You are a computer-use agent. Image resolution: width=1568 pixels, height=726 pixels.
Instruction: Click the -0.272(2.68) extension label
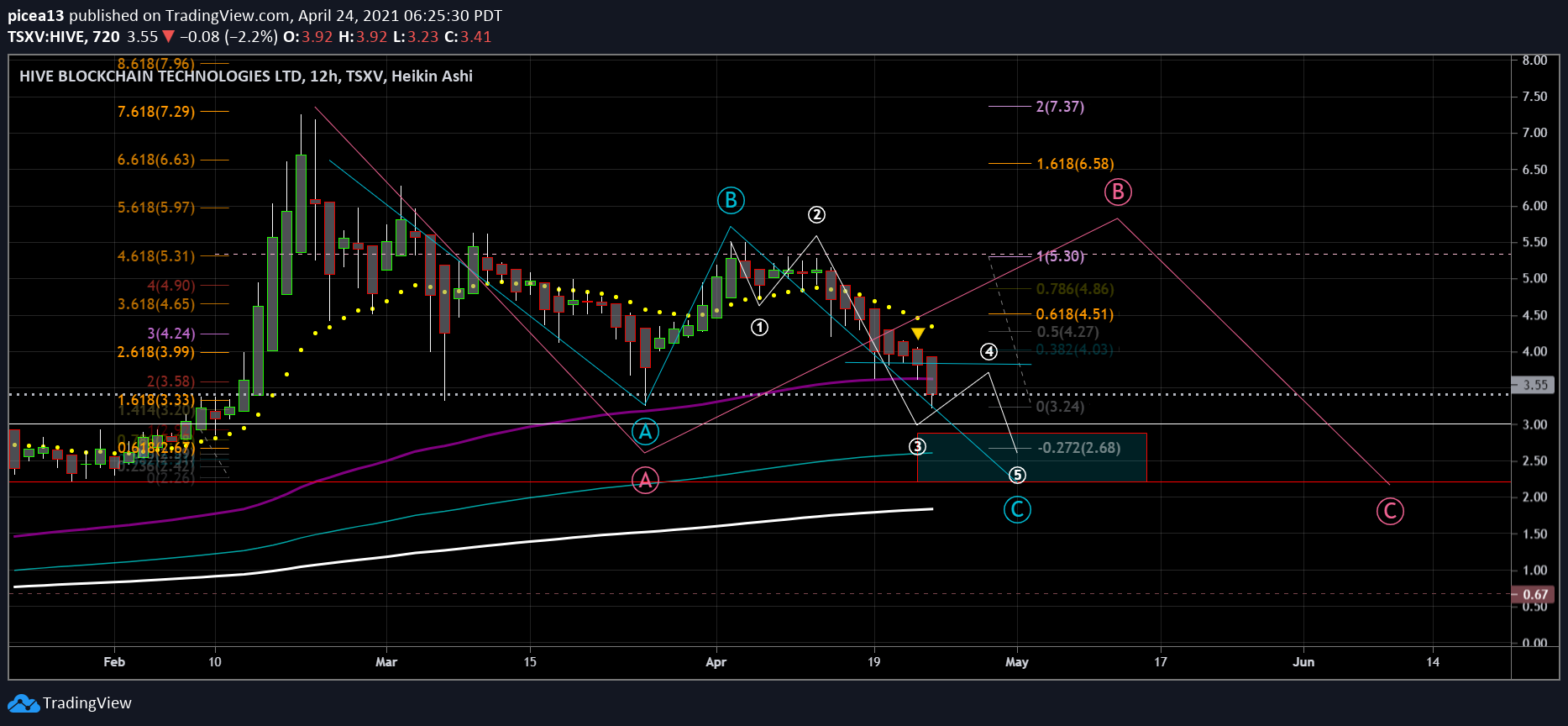(x=1079, y=448)
